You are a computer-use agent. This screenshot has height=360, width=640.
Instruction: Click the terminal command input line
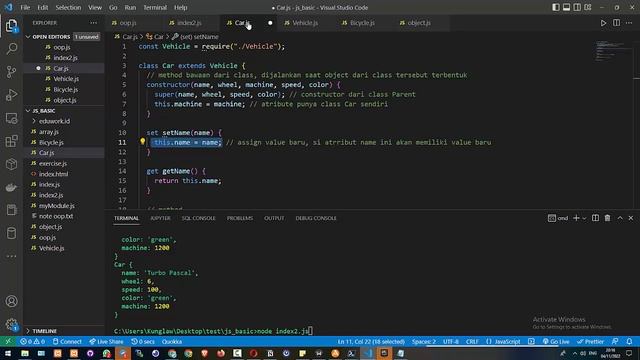(213, 331)
